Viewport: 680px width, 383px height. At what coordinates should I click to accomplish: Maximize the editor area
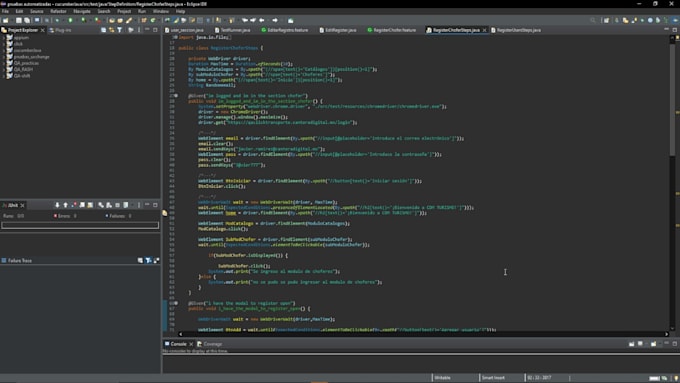coord(675,30)
